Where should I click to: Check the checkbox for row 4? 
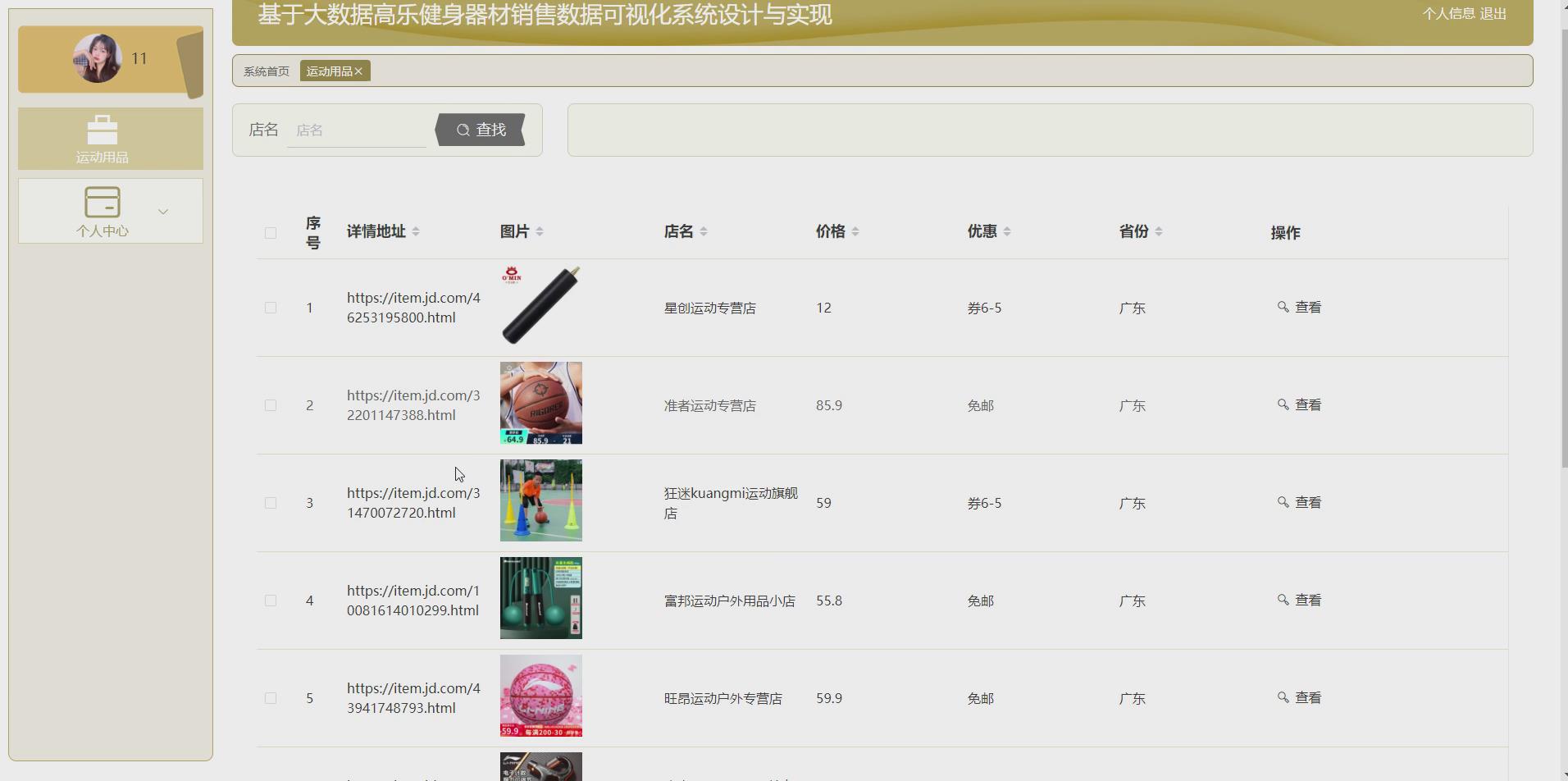271,601
